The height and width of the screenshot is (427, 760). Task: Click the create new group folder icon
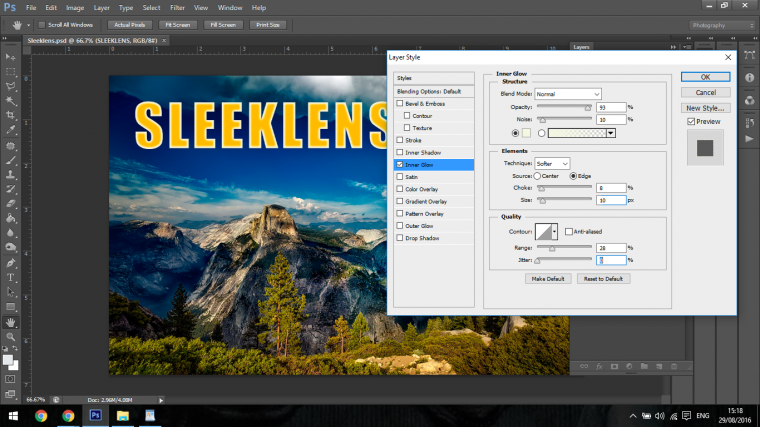pyautogui.click(x=644, y=366)
